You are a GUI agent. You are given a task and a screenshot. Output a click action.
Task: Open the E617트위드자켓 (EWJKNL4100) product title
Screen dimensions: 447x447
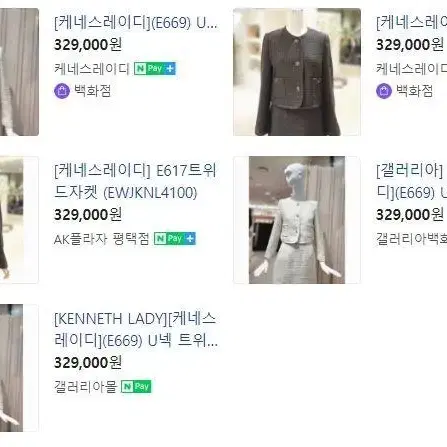click(x=135, y=182)
